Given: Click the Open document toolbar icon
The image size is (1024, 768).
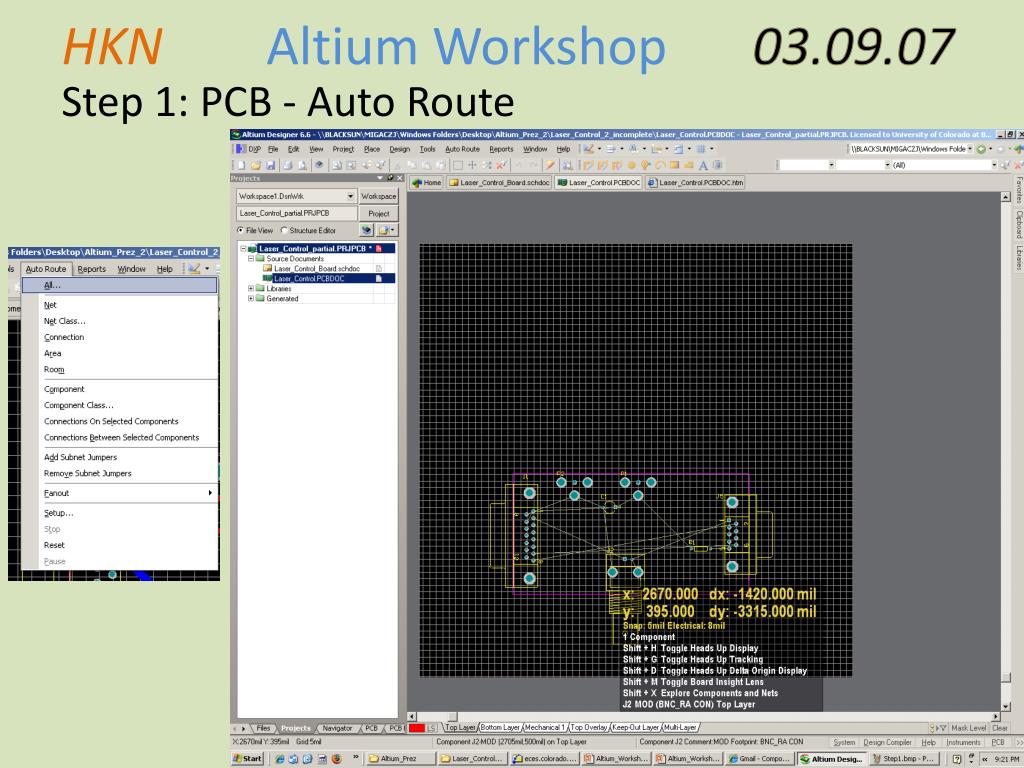Looking at the screenshot, I should tap(256, 166).
